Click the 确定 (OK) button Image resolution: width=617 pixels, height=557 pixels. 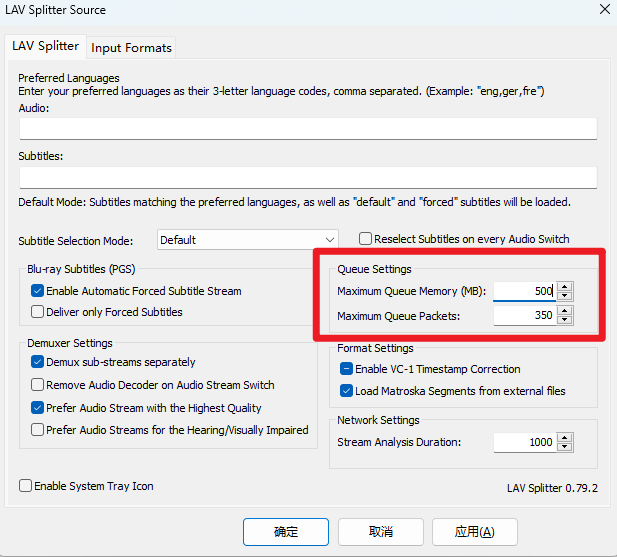coord(286,532)
